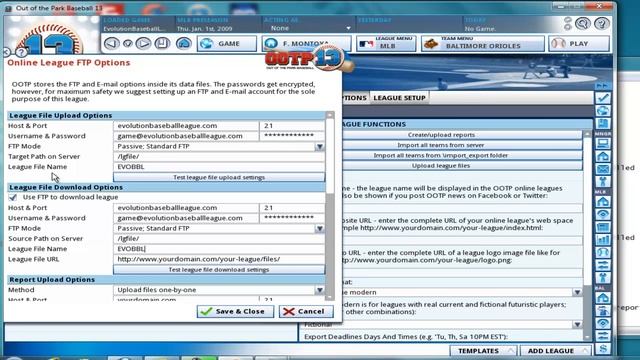
Task: Click the checkmark icon in right sidebar
Action: click(603, 98)
